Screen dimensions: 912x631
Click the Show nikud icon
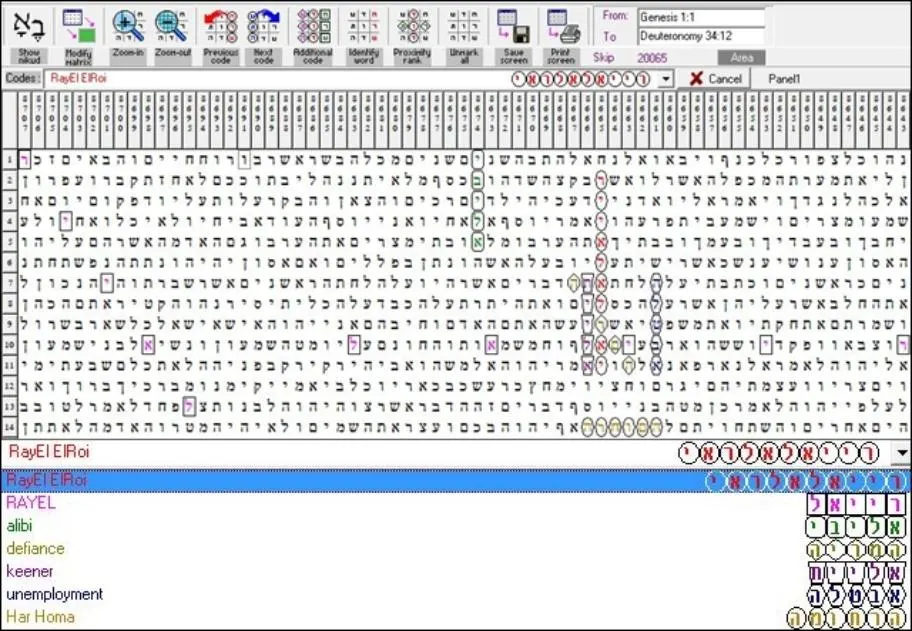29,26
